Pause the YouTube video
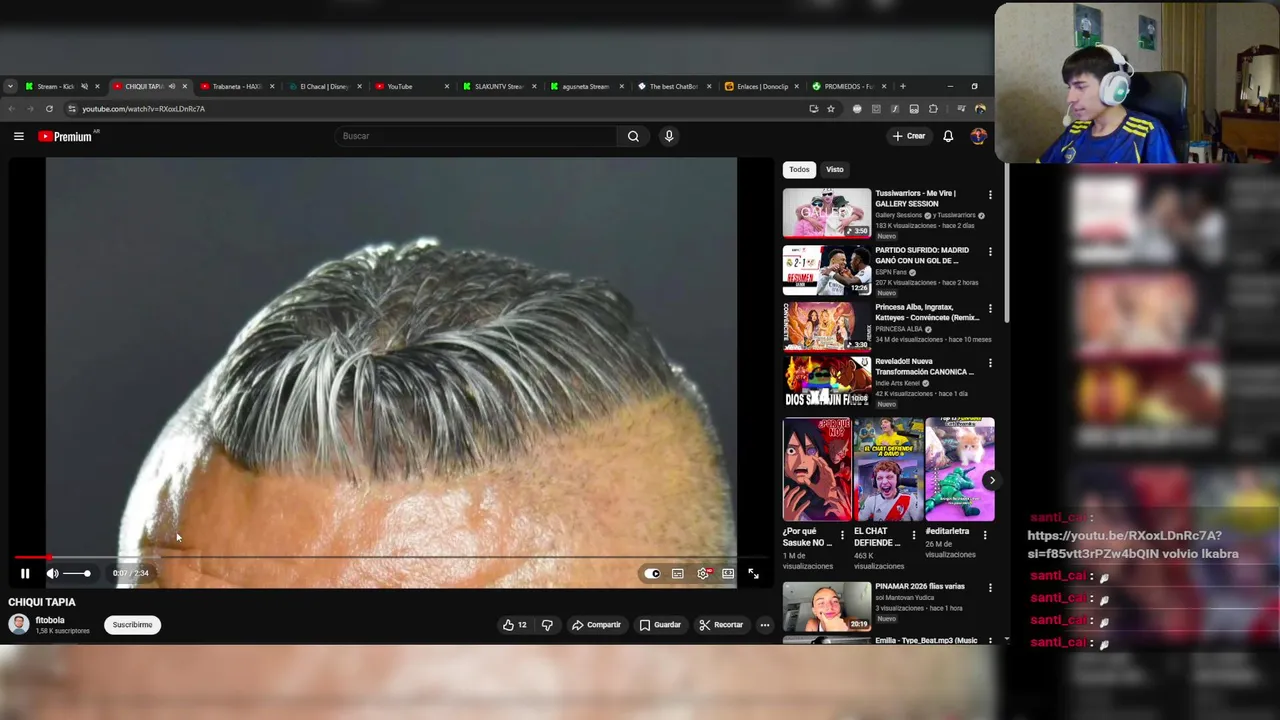 [25, 573]
